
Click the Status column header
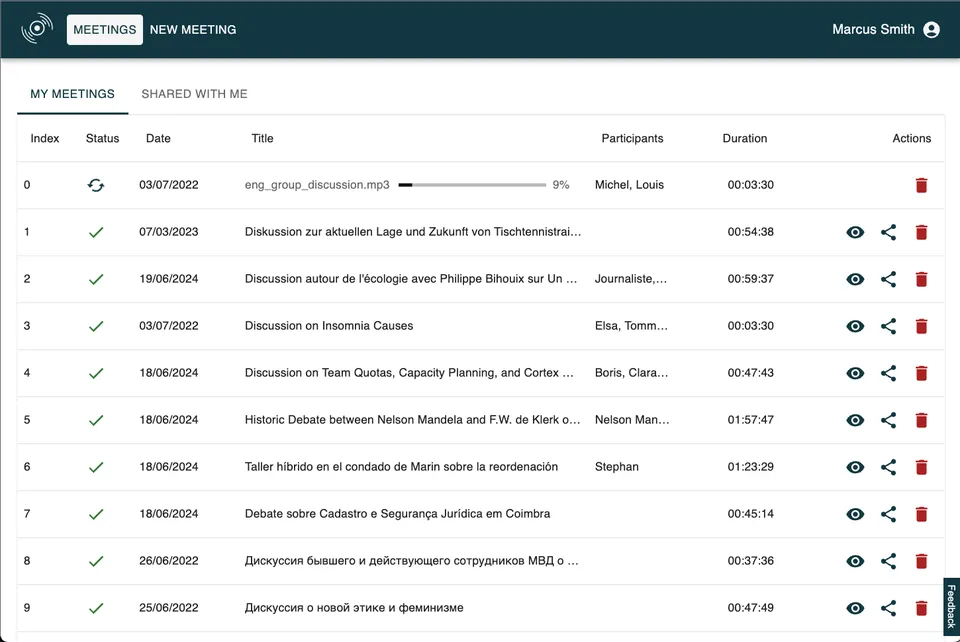coord(102,138)
